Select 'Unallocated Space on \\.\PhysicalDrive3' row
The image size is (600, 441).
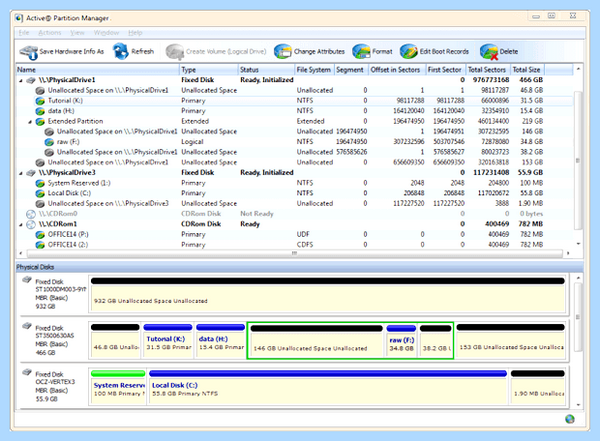tap(295, 204)
